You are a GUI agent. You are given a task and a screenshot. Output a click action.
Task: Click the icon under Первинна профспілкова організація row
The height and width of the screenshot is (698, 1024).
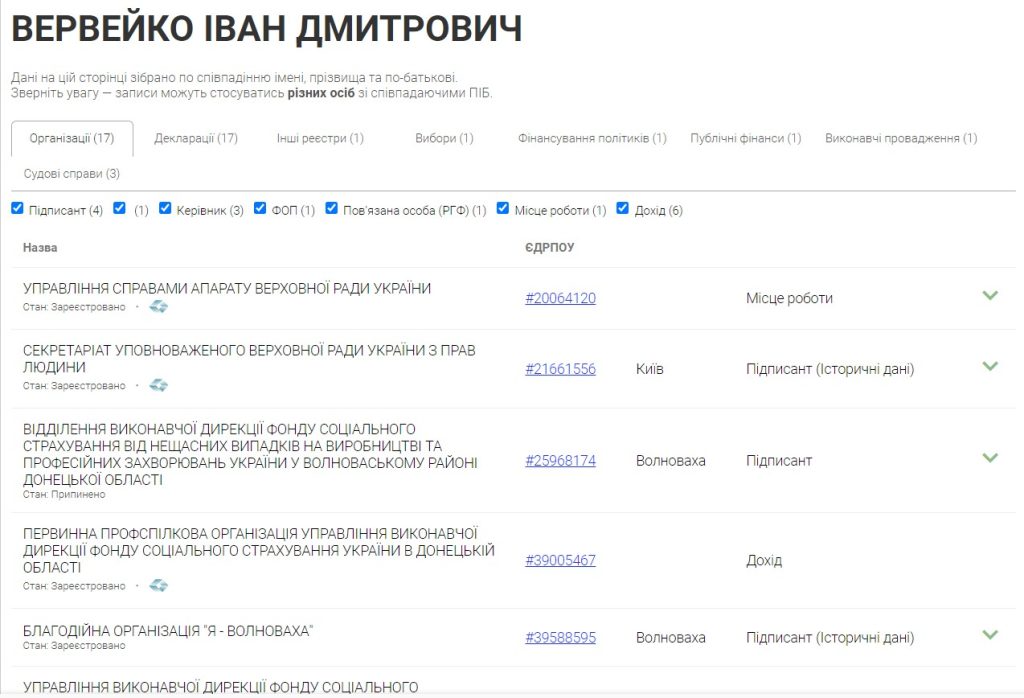pos(158,586)
